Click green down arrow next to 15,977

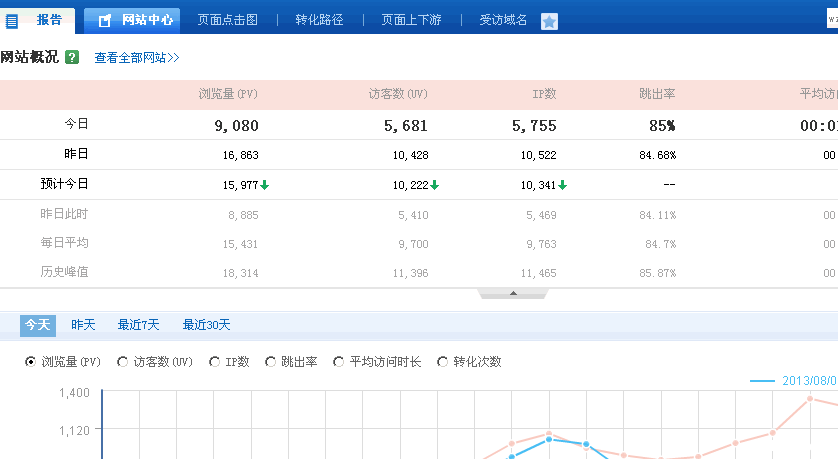click(x=265, y=185)
